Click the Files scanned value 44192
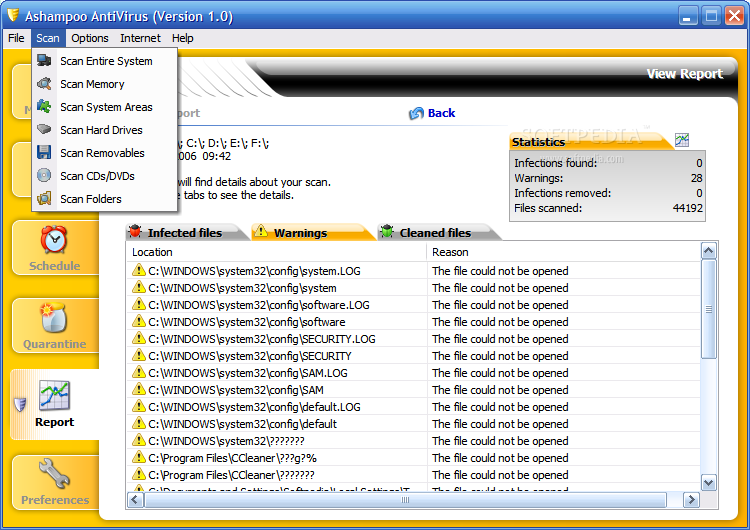The image size is (750, 530). 687,208
